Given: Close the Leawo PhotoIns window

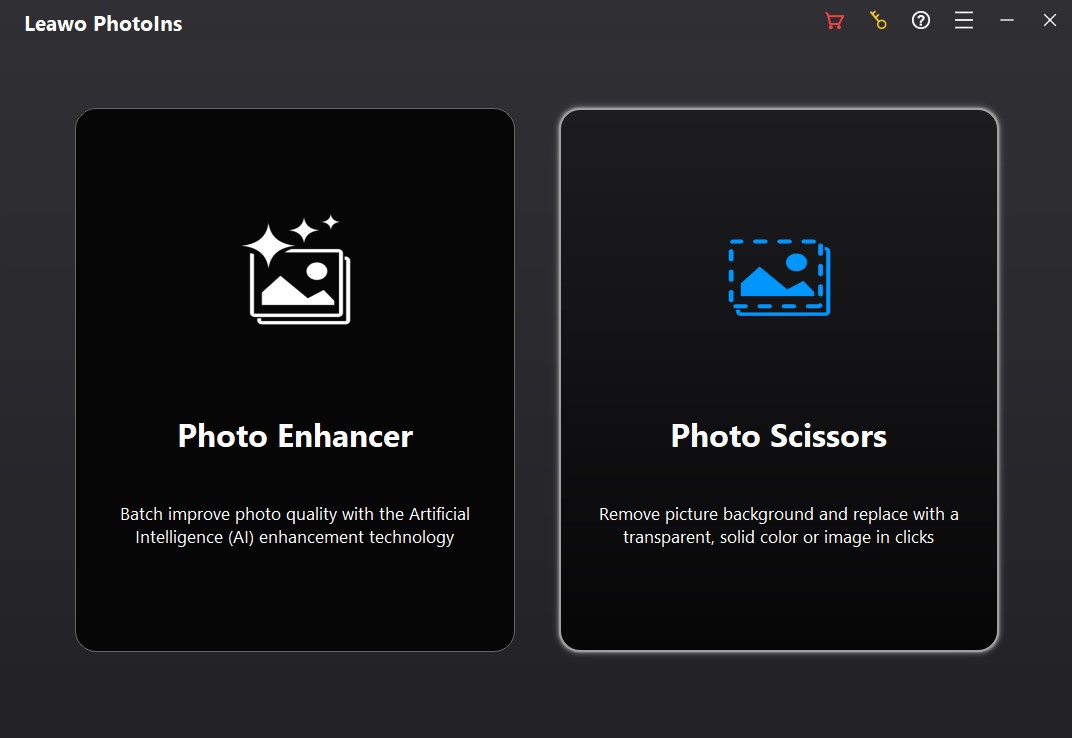Looking at the screenshot, I should click(x=1050, y=21).
